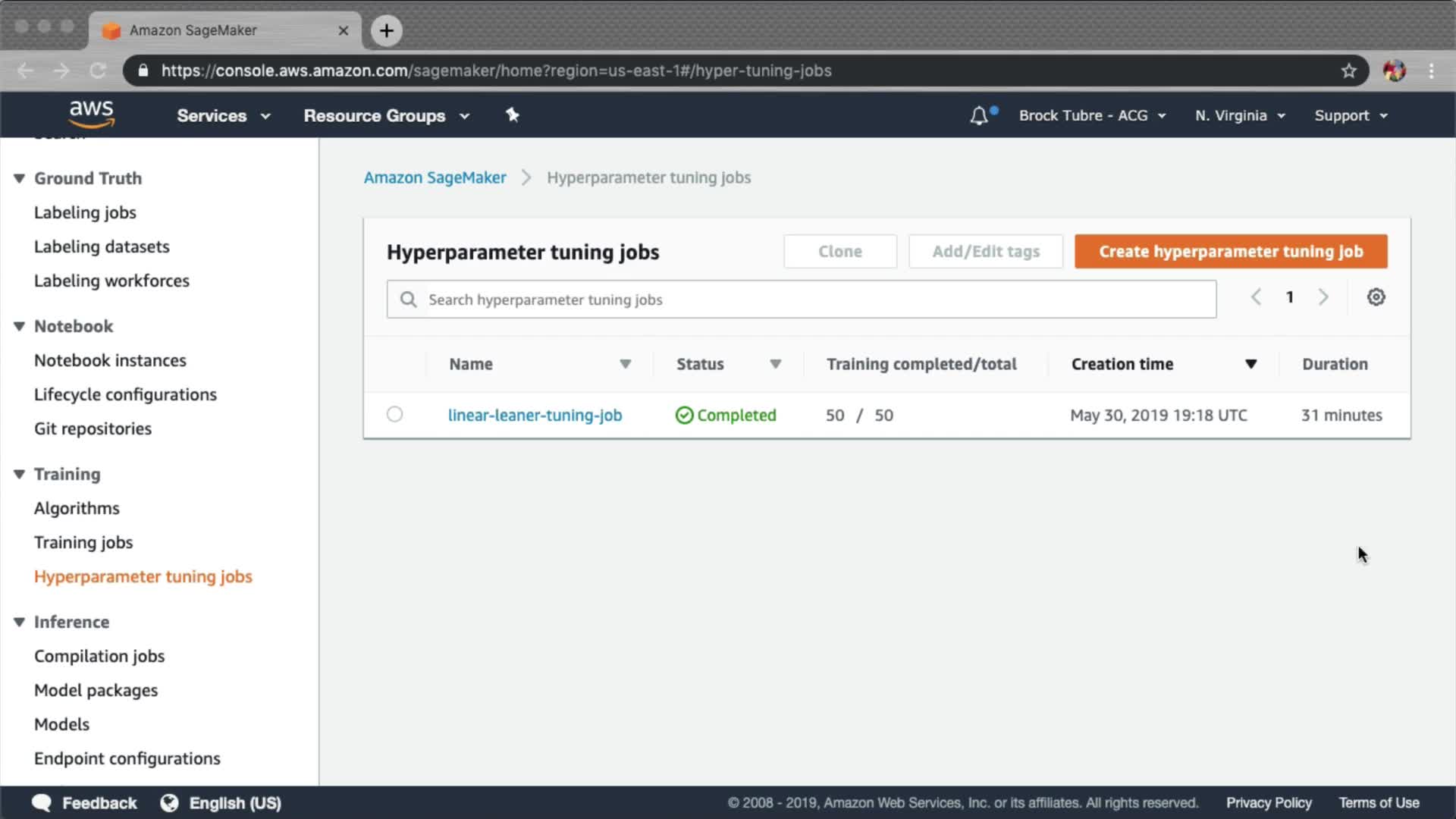Screen dimensions: 1456x819
Task: Go to next page arrow in table
Action: tap(1323, 297)
